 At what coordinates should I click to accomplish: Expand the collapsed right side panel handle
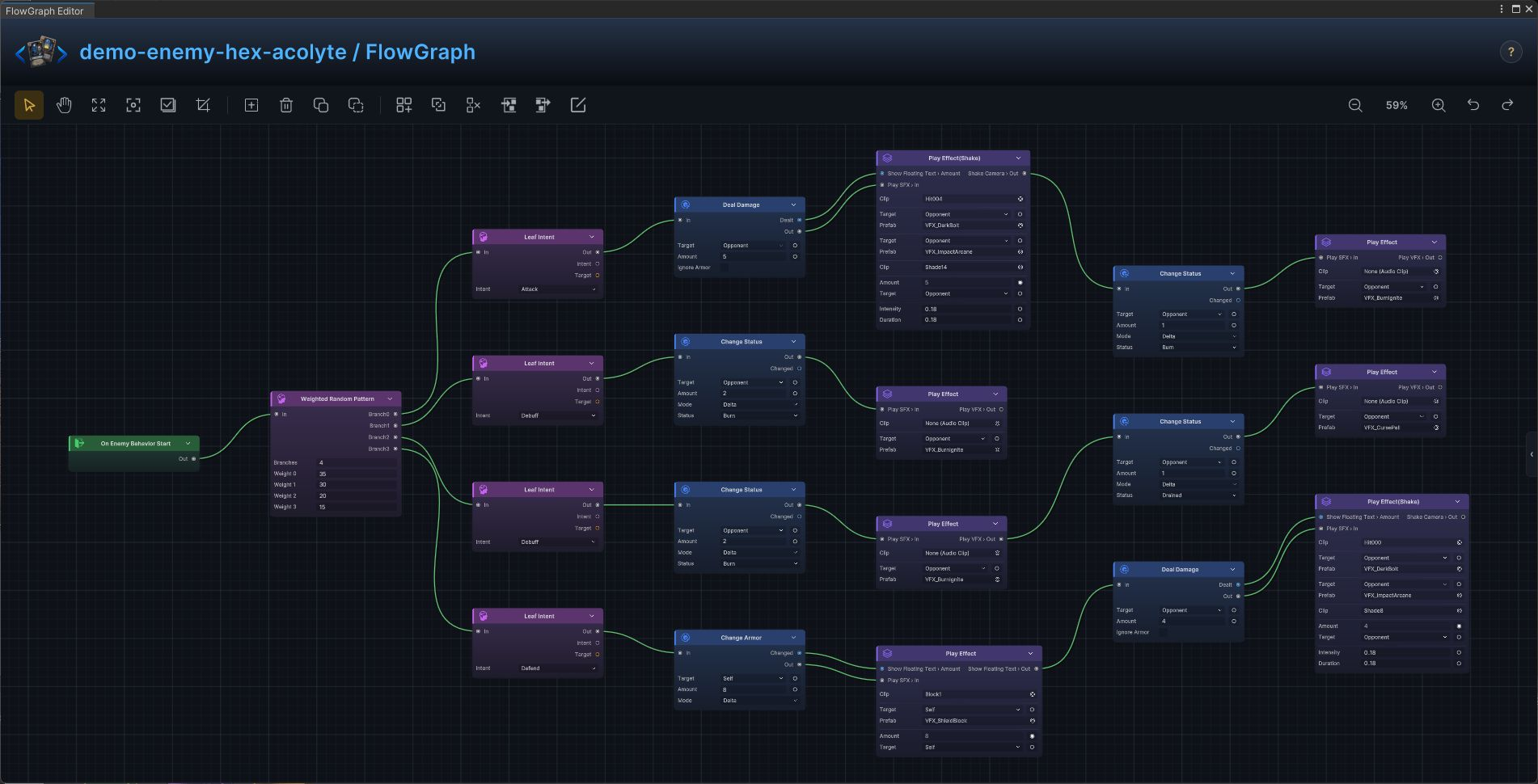[x=1532, y=454]
